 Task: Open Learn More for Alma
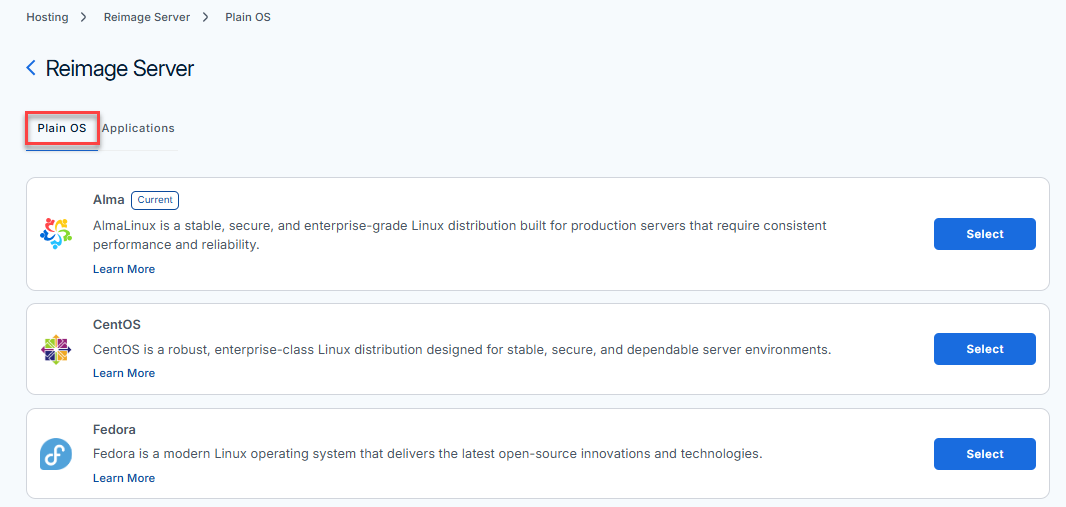pos(124,269)
